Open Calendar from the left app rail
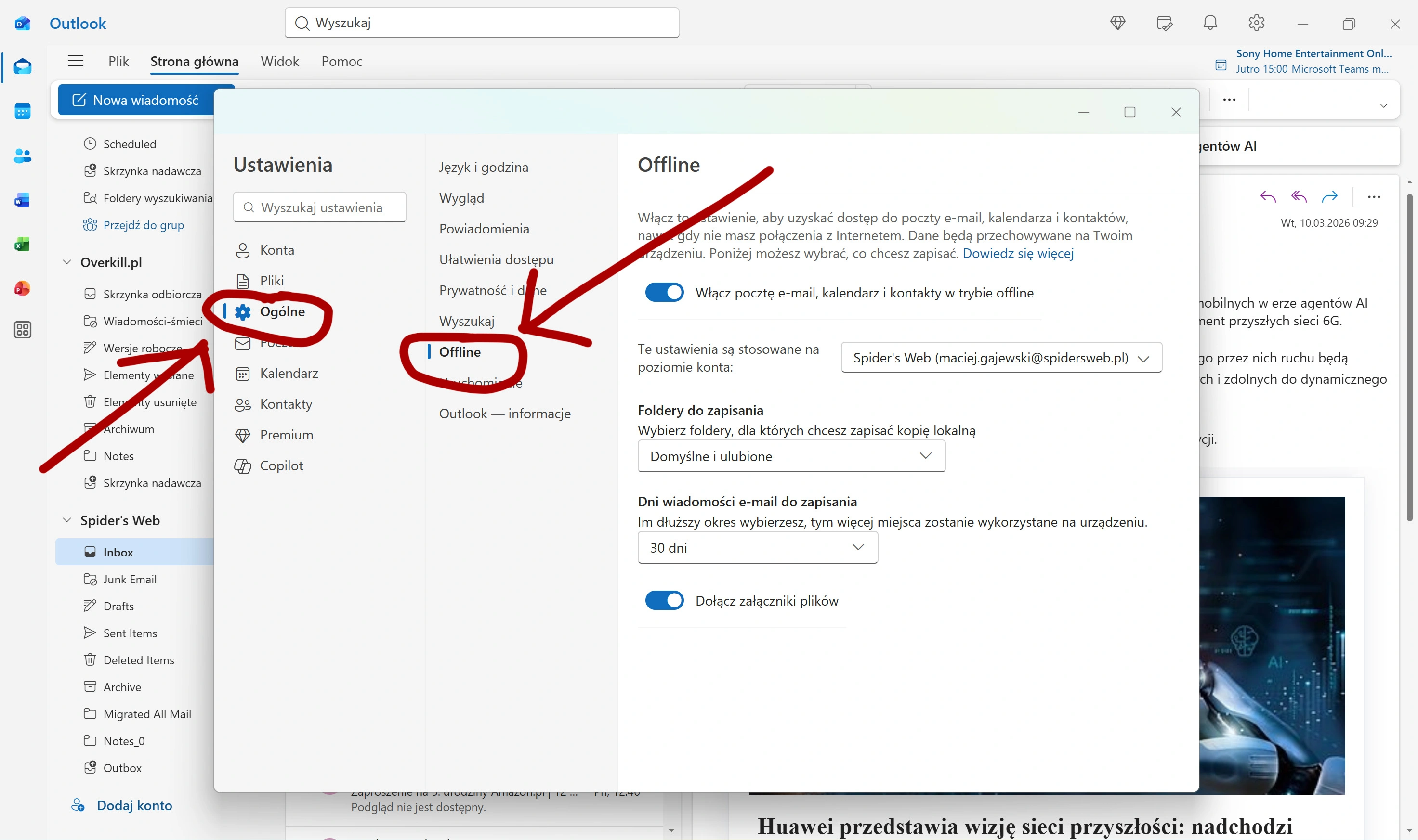1418x840 pixels. coord(22,111)
